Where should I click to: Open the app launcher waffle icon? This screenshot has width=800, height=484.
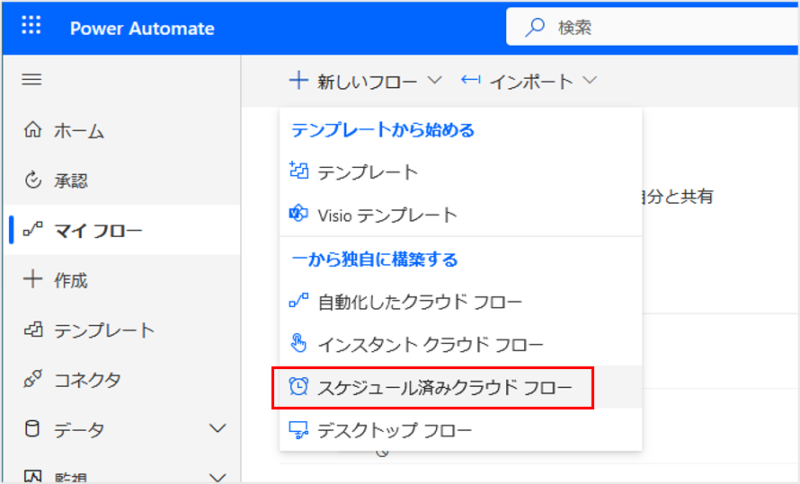[x=31, y=27]
